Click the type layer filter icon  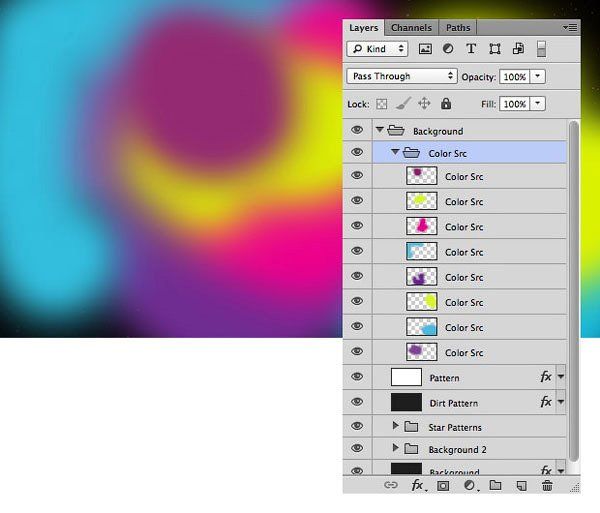[471, 49]
